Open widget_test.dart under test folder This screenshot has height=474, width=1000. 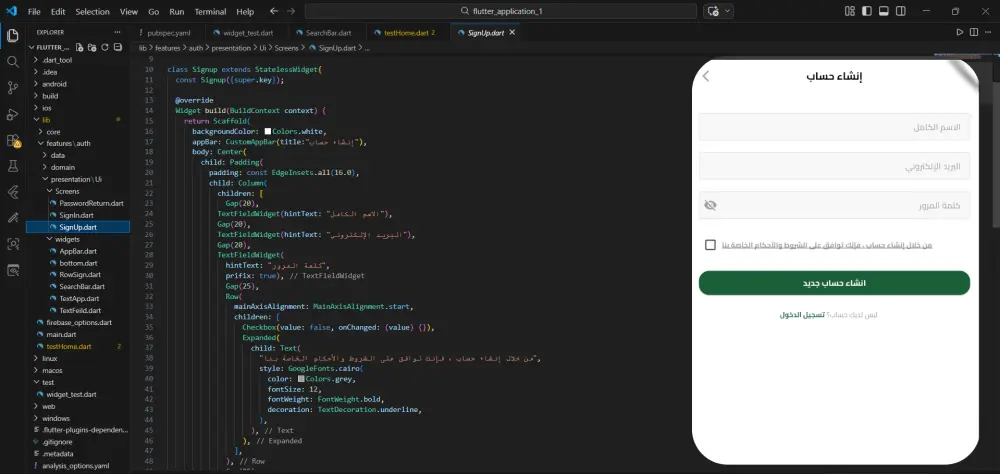point(71,394)
